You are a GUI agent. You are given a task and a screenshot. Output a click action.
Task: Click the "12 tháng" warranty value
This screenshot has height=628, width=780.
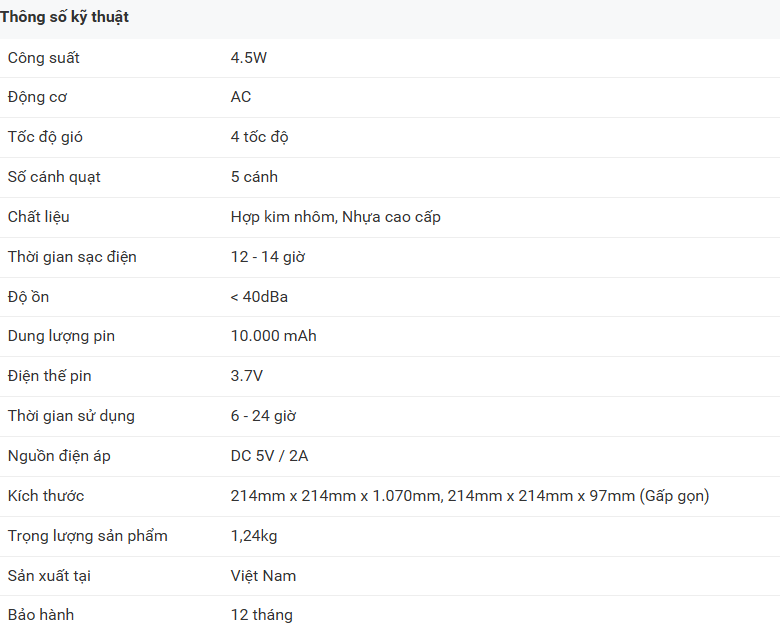click(262, 615)
